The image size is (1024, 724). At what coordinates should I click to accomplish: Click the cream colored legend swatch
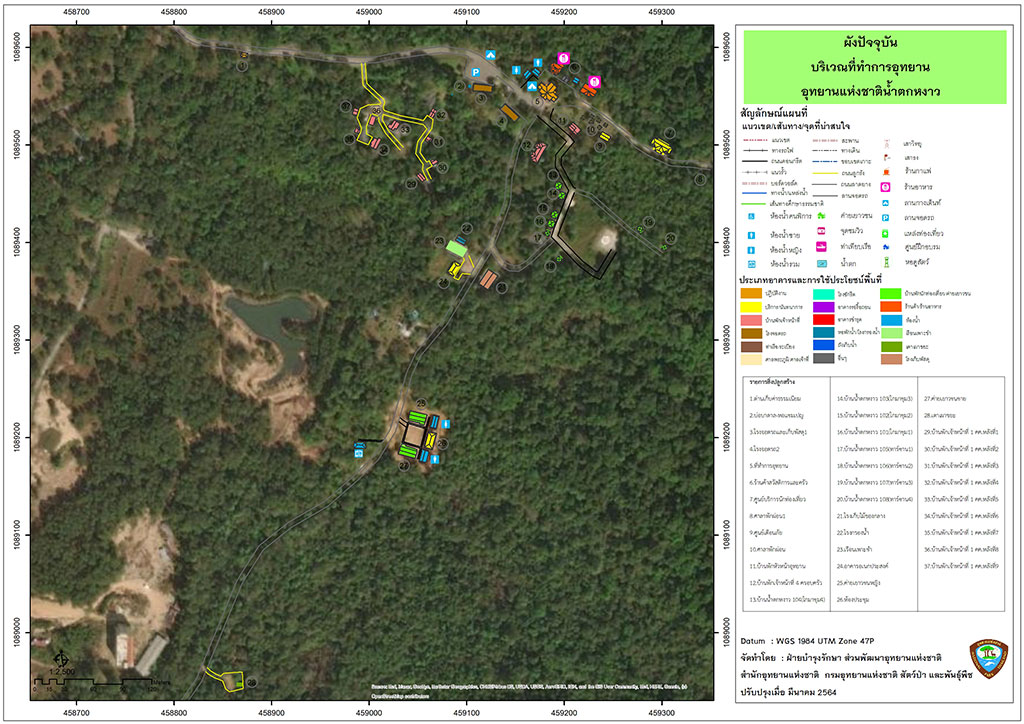click(751, 360)
